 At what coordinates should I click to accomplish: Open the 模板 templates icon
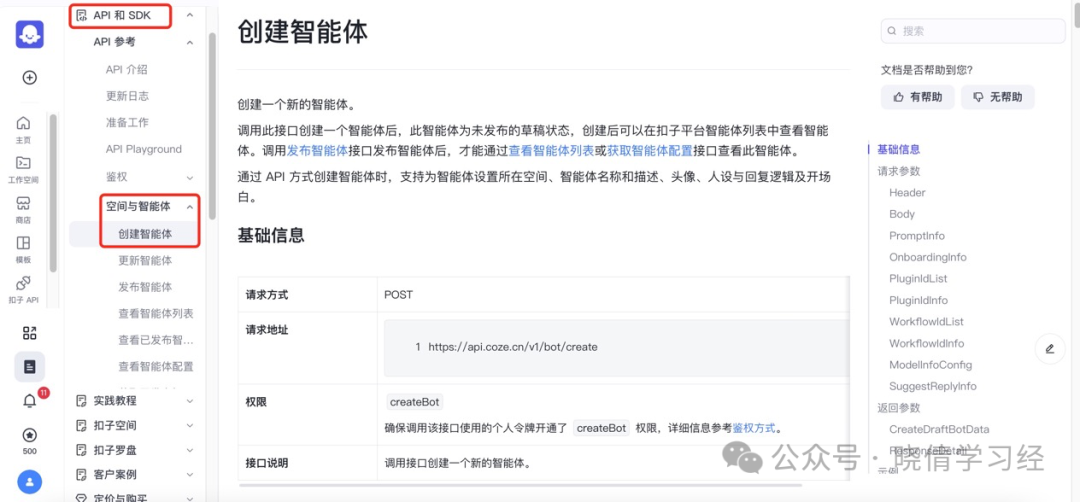point(23,249)
